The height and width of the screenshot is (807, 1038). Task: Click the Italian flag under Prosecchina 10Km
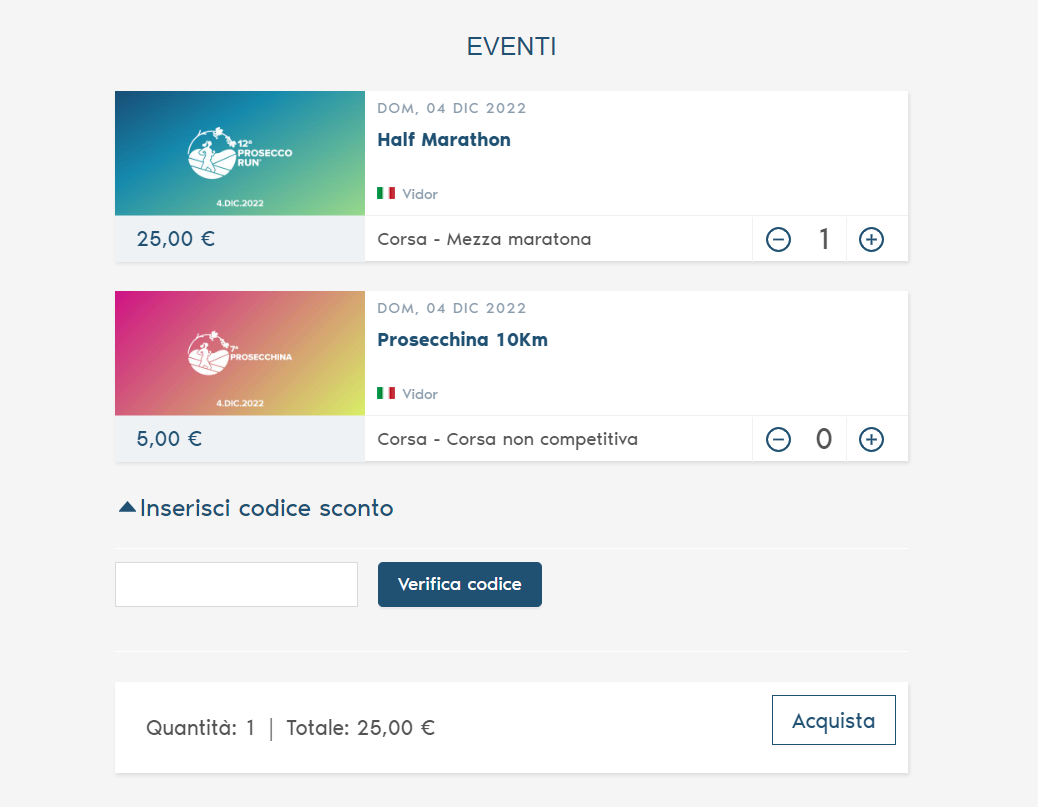pyautogui.click(x=386, y=393)
